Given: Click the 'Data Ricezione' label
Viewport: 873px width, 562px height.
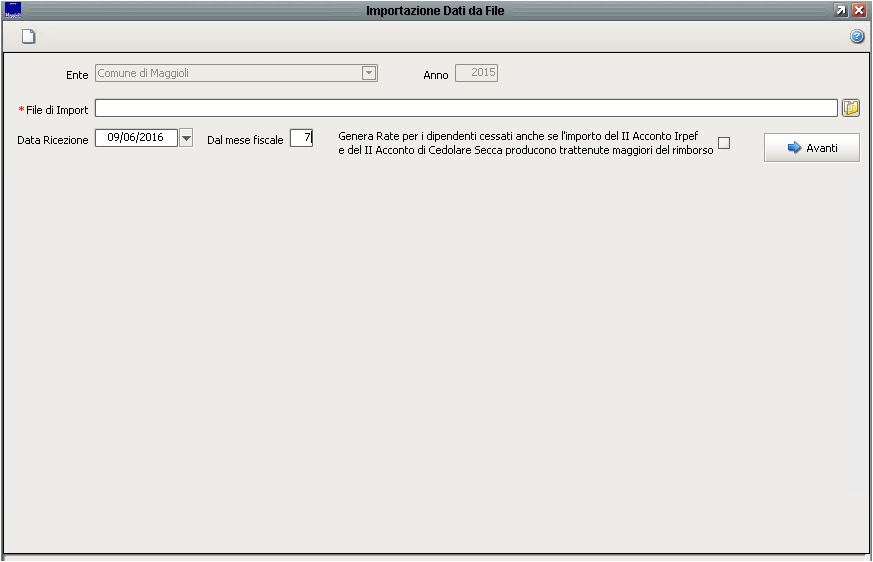Looking at the screenshot, I should (x=52, y=140).
